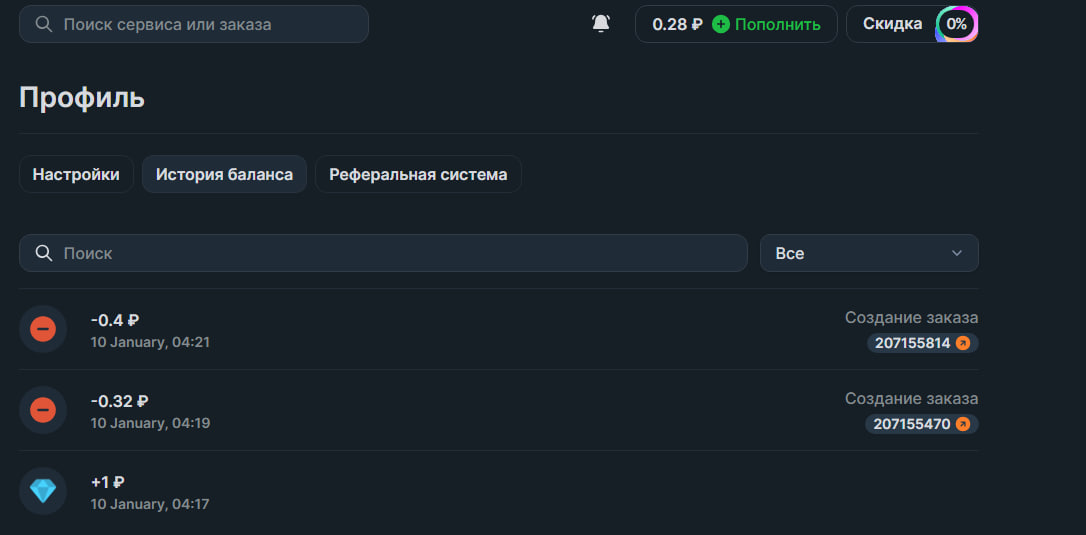
Task: Open the Реферальная система tab
Action: point(418,174)
